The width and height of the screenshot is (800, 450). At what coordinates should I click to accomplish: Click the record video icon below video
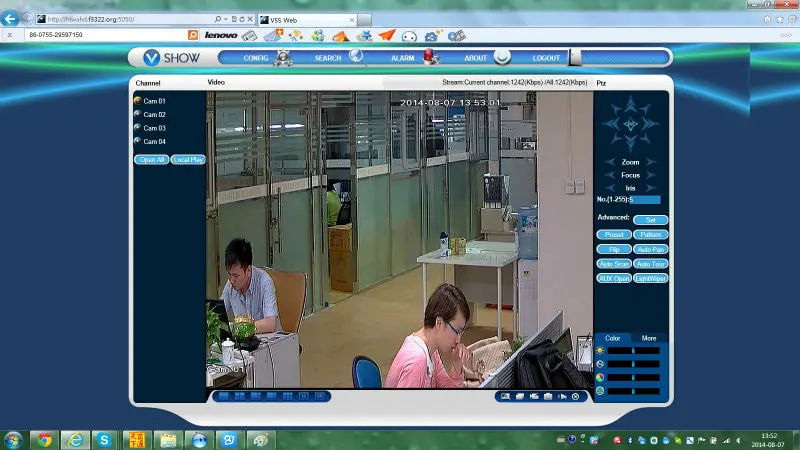[534, 396]
